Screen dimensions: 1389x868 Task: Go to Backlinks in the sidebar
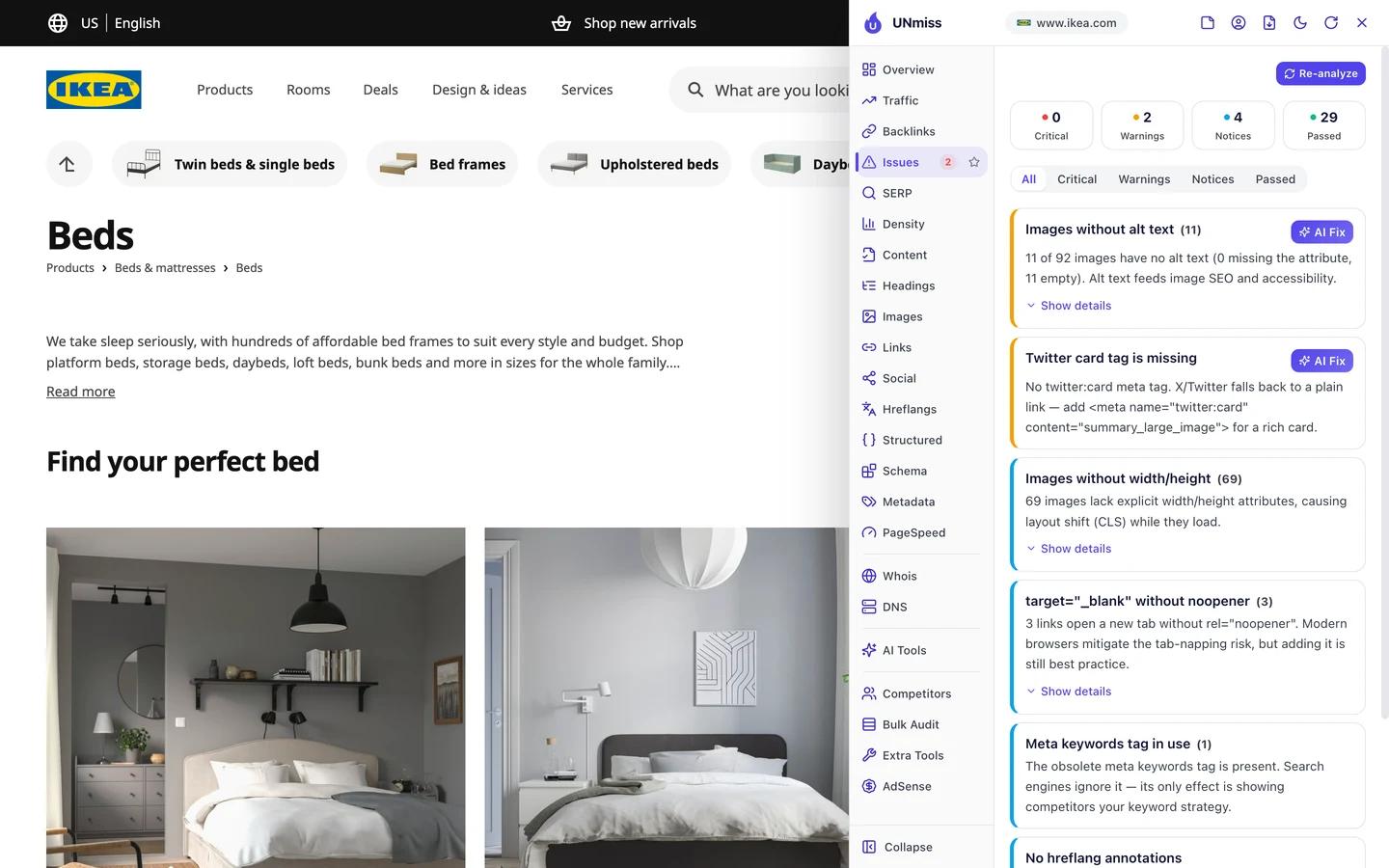click(921, 131)
